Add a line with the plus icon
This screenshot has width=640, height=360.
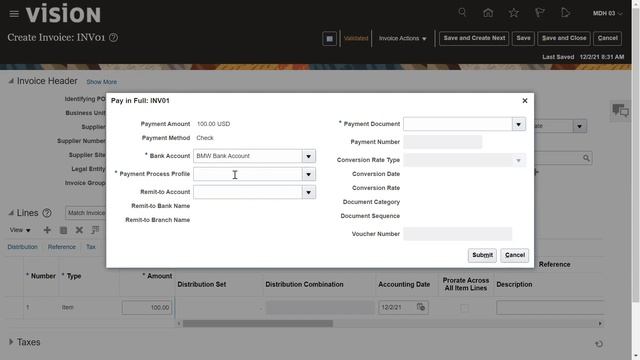tap(47, 230)
